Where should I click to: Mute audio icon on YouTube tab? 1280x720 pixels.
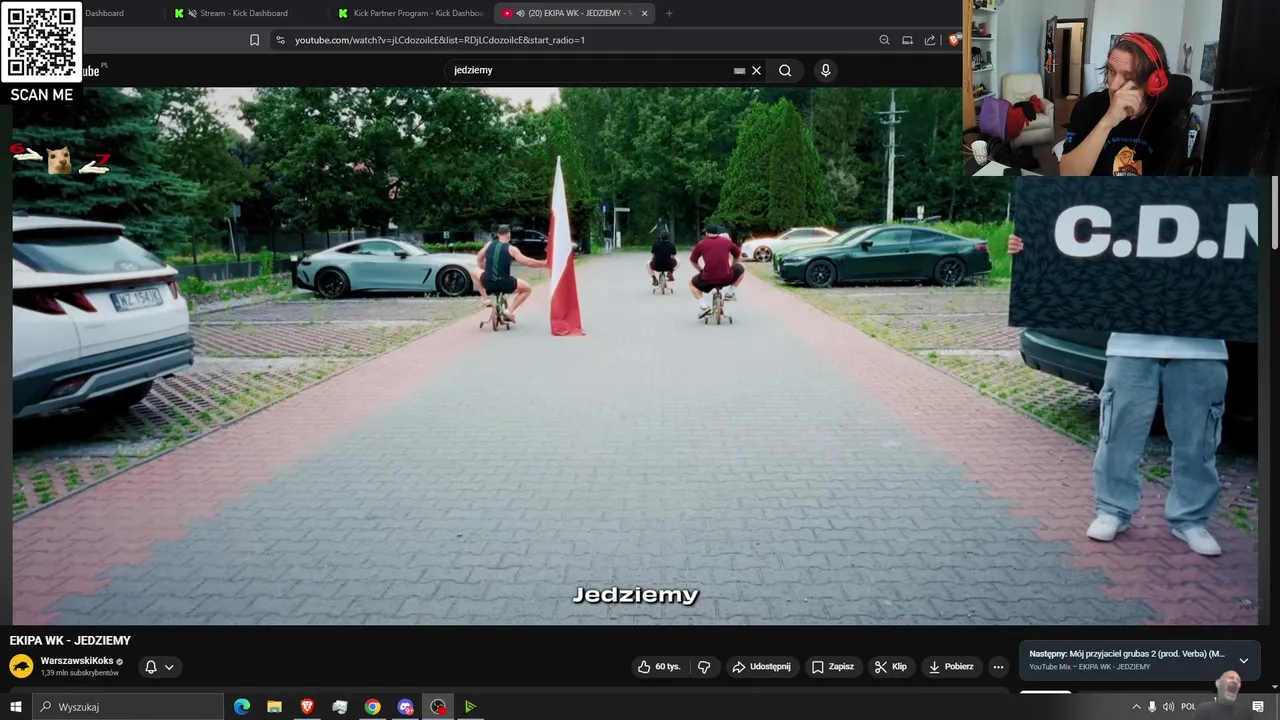coord(521,13)
